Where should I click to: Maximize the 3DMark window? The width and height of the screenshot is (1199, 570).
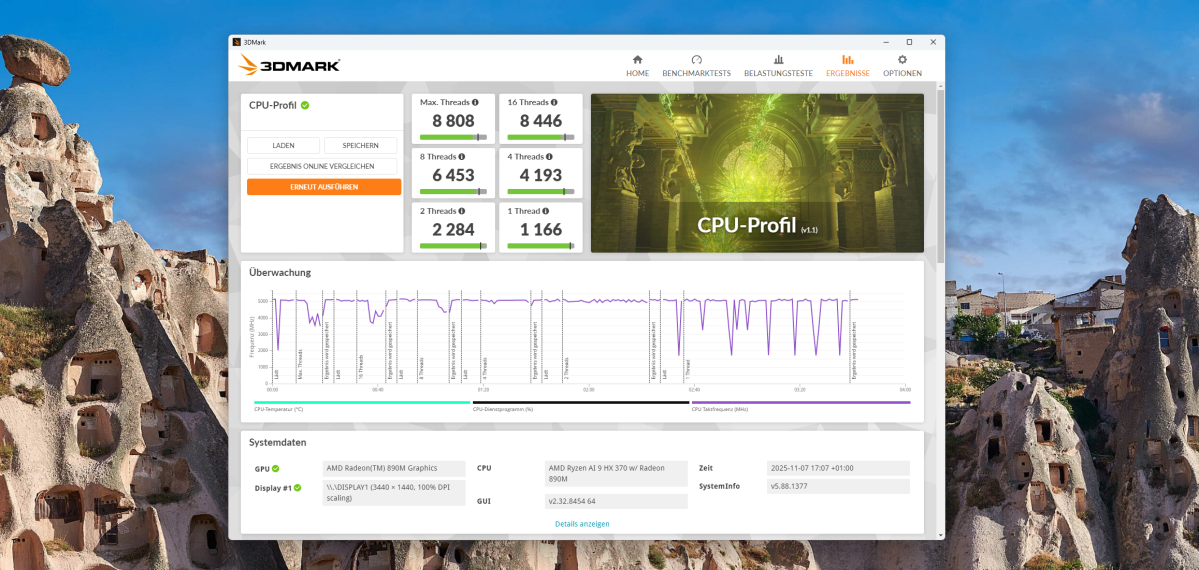point(909,42)
